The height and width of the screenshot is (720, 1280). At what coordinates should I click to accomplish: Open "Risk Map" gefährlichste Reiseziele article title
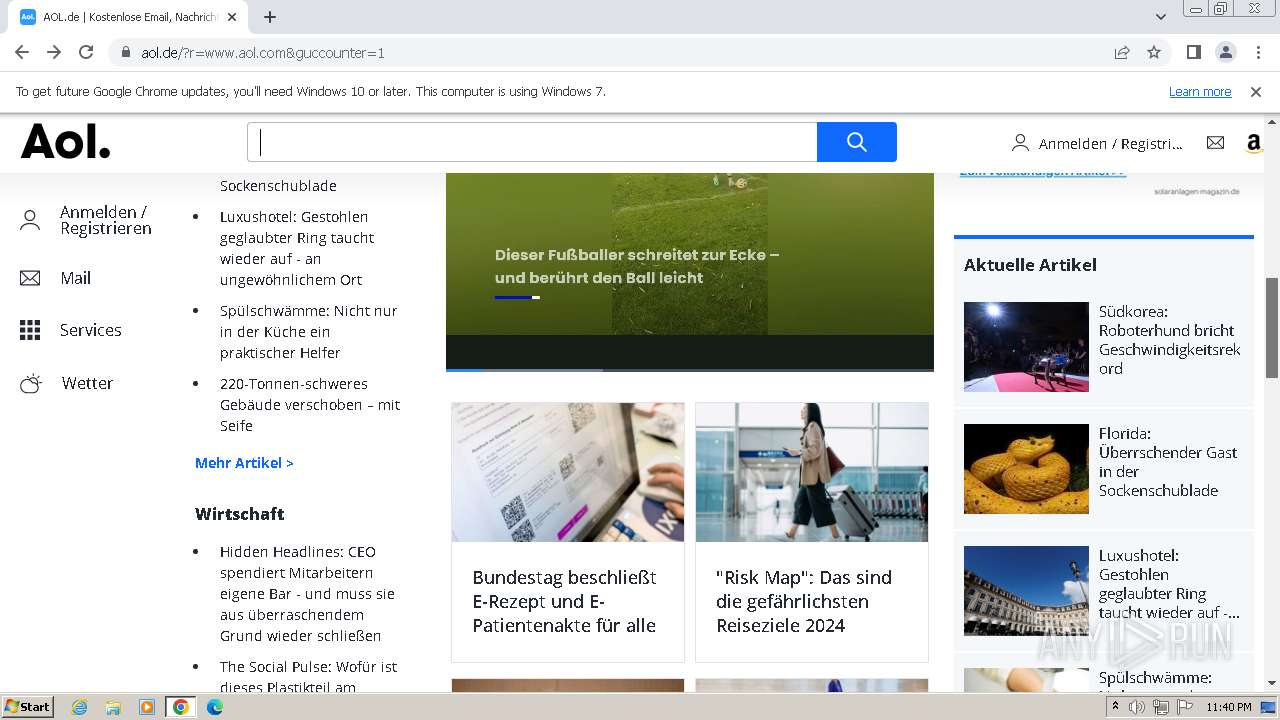click(x=804, y=602)
